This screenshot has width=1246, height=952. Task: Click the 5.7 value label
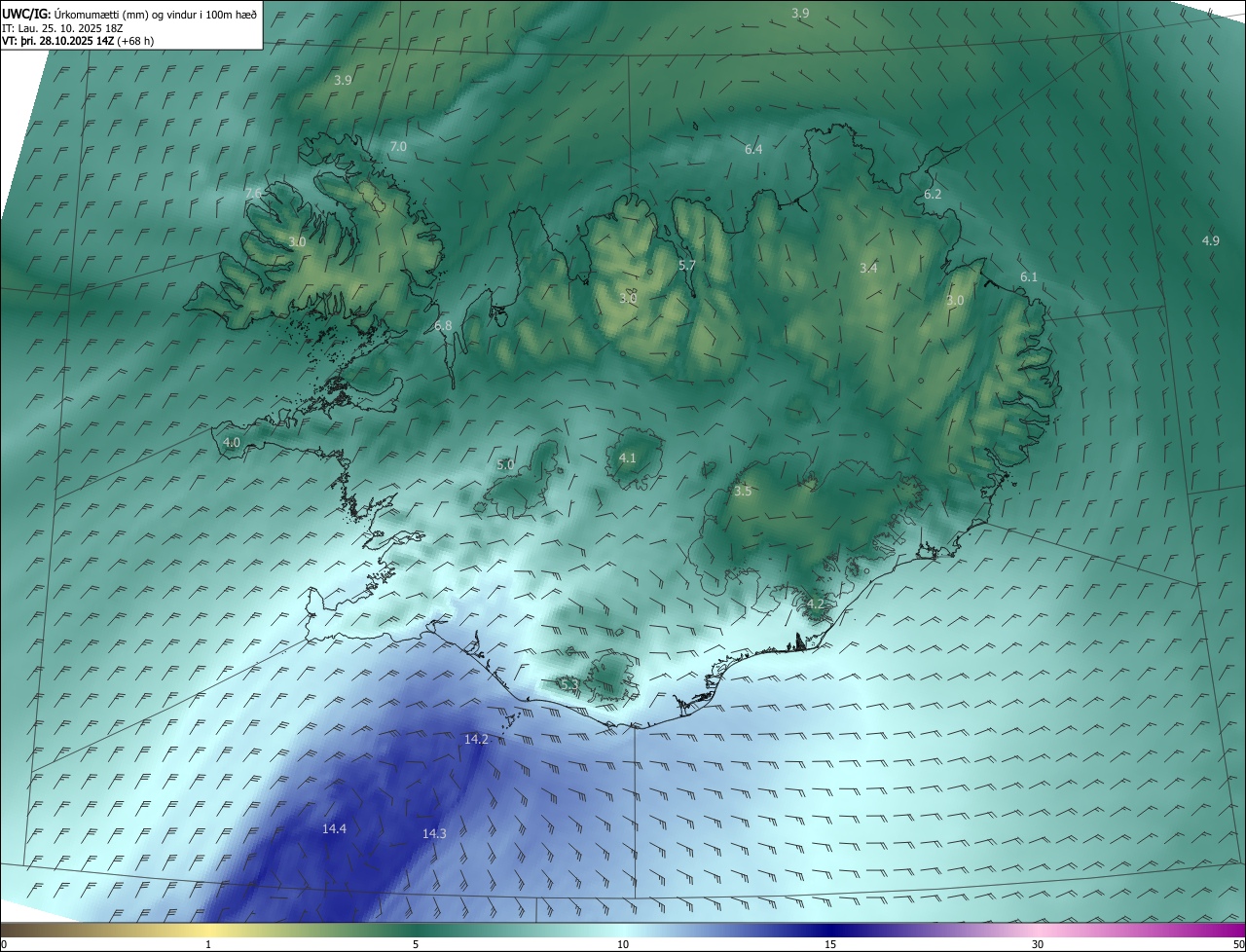(687, 266)
